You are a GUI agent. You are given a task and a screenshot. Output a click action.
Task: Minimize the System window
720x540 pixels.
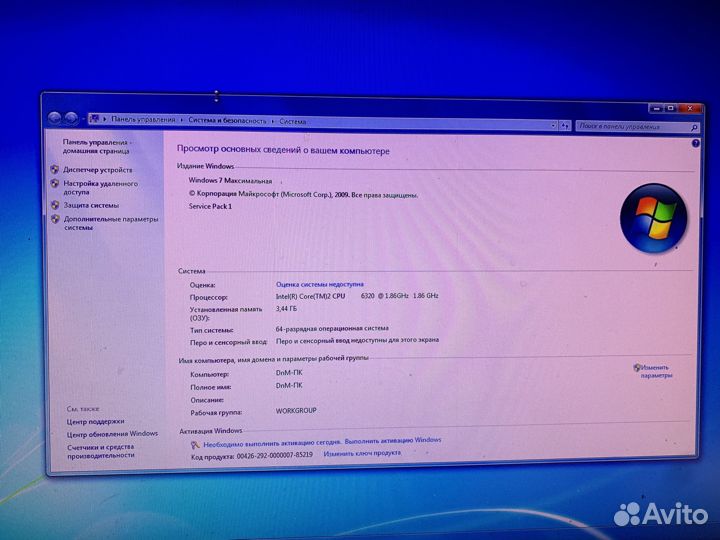tap(656, 109)
